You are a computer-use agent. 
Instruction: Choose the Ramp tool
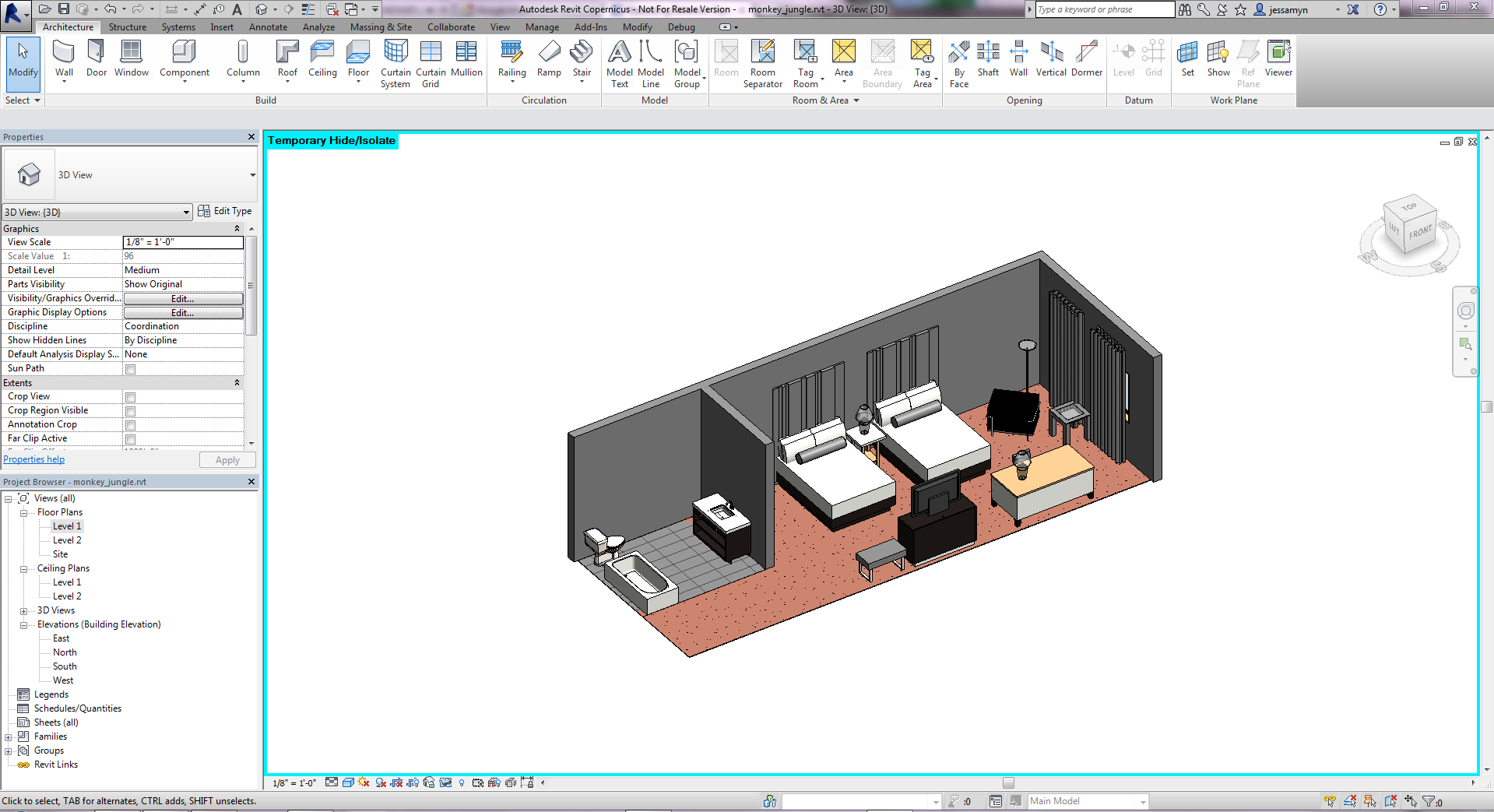[549, 60]
